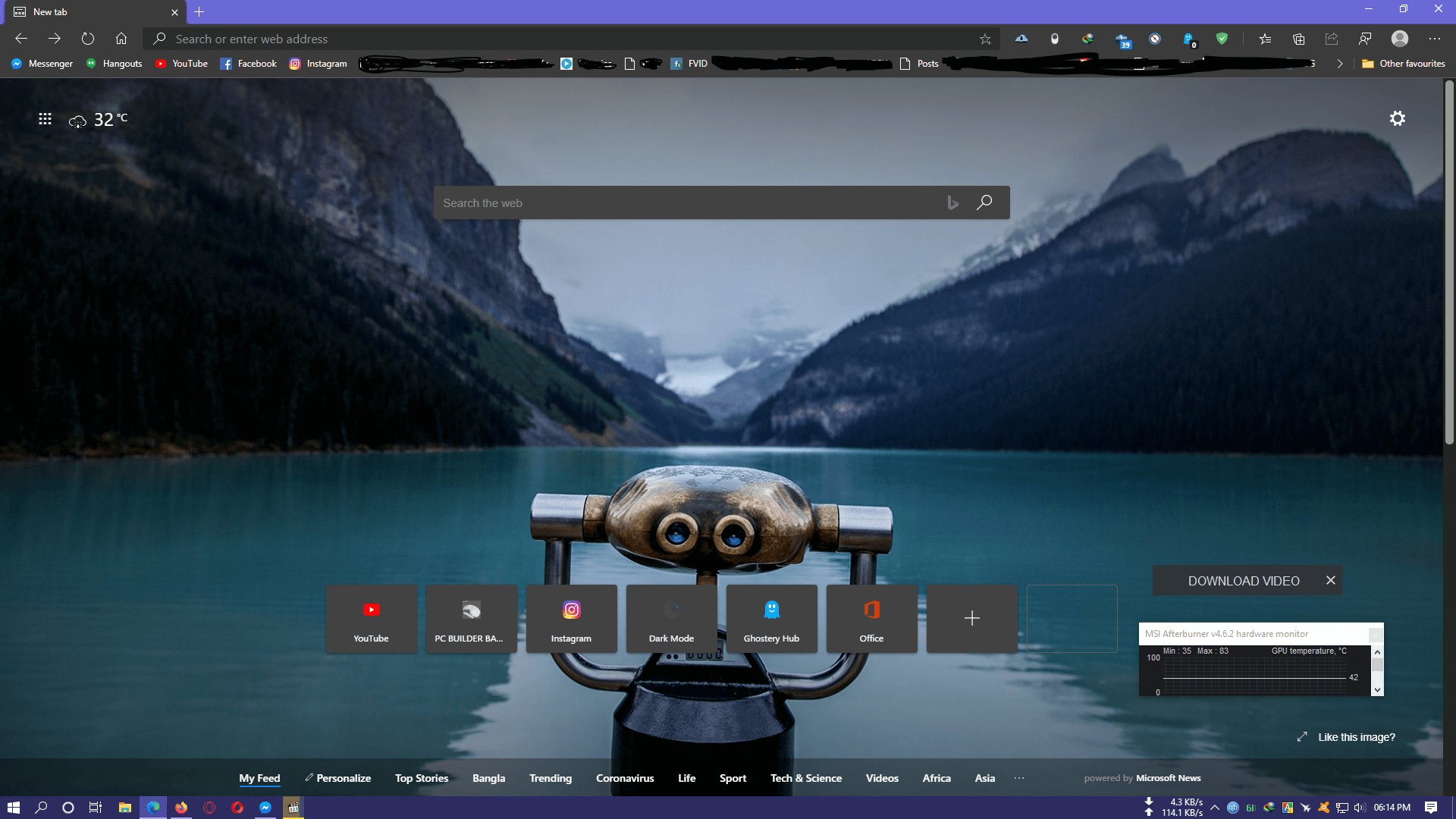Click the Search the web field
This screenshot has width=1456, height=819.
pos(682,203)
